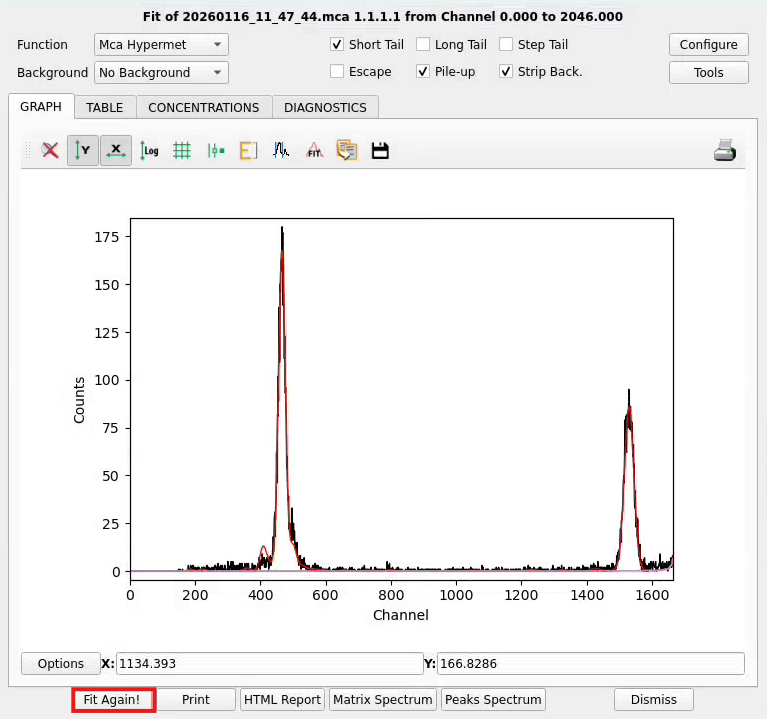Click the FIT icon in toolbar

314,150
